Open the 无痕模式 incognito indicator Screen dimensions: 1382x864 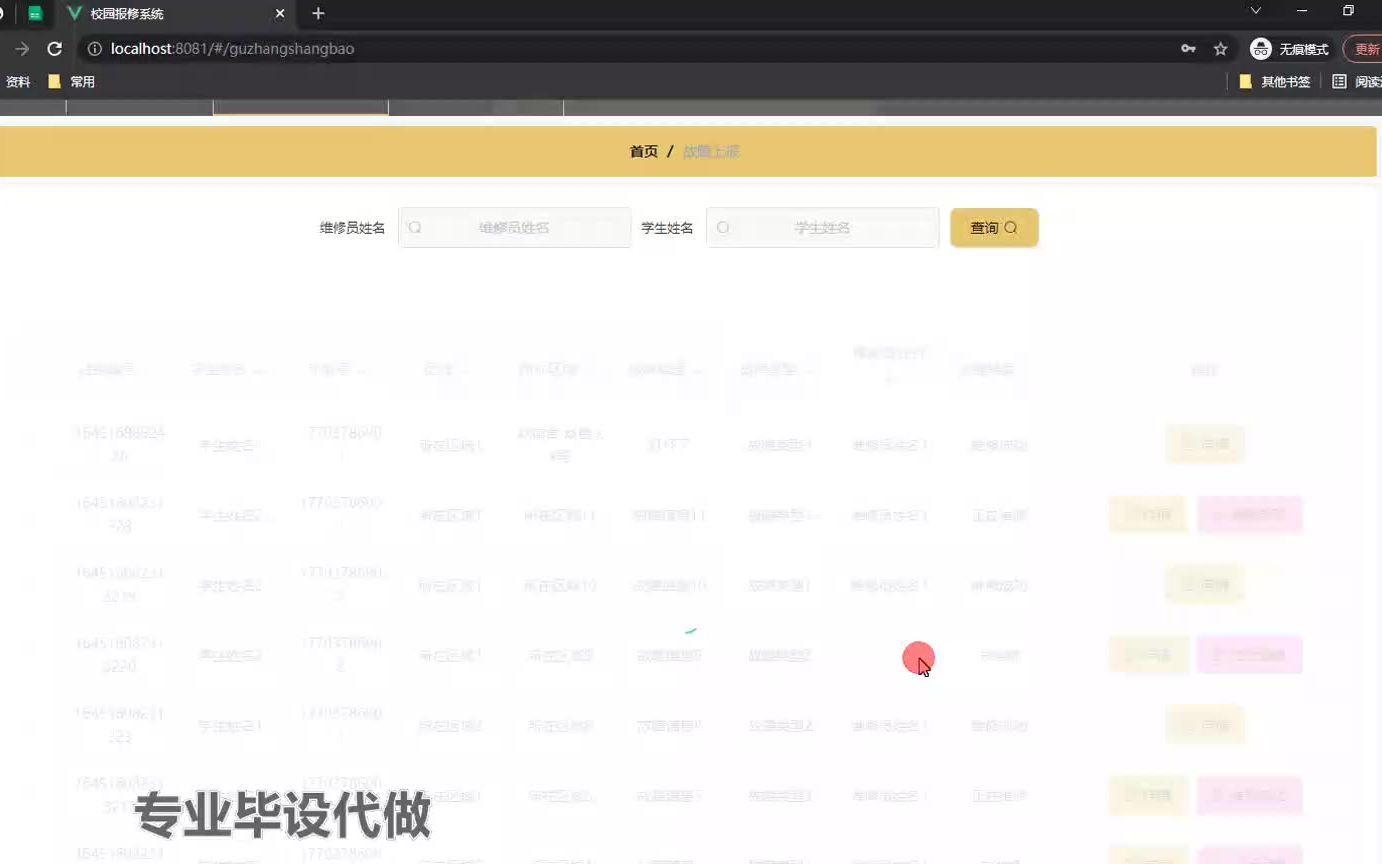coord(1290,48)
